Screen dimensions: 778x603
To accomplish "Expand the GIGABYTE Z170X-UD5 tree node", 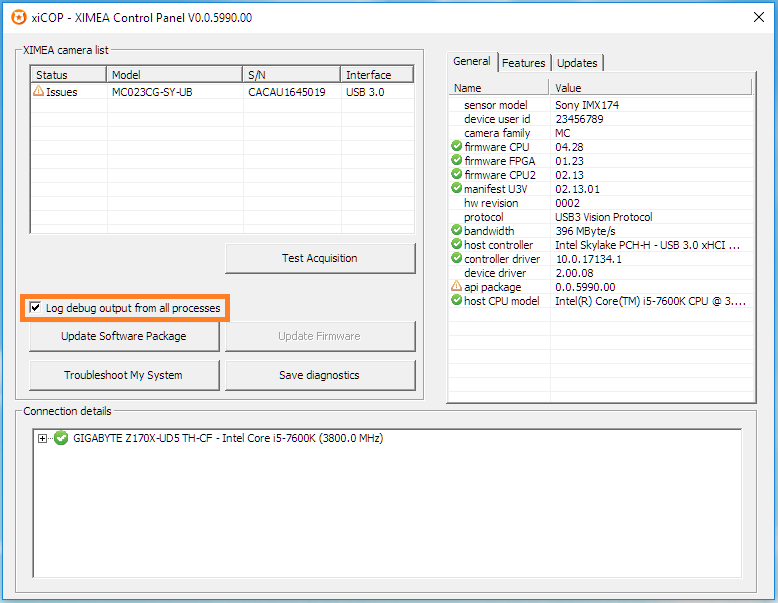I will point(43,438).
